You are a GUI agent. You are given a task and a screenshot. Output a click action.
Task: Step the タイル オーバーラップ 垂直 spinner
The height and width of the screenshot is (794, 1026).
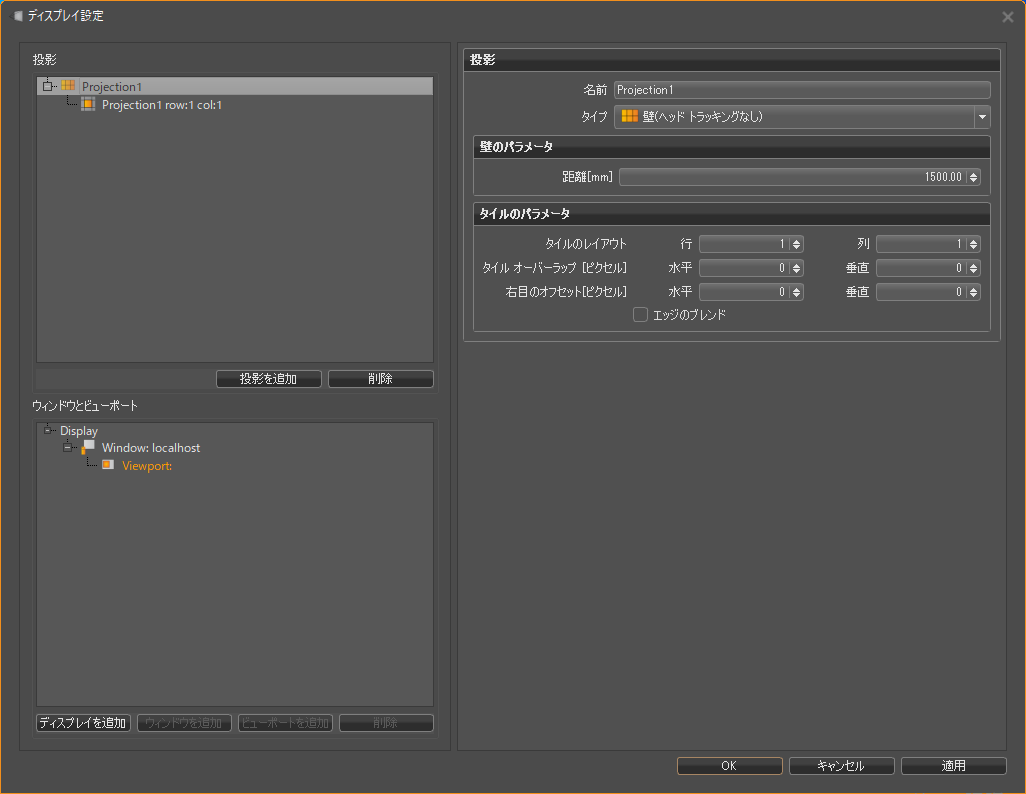pyautogui.click(x=974, y=268)
